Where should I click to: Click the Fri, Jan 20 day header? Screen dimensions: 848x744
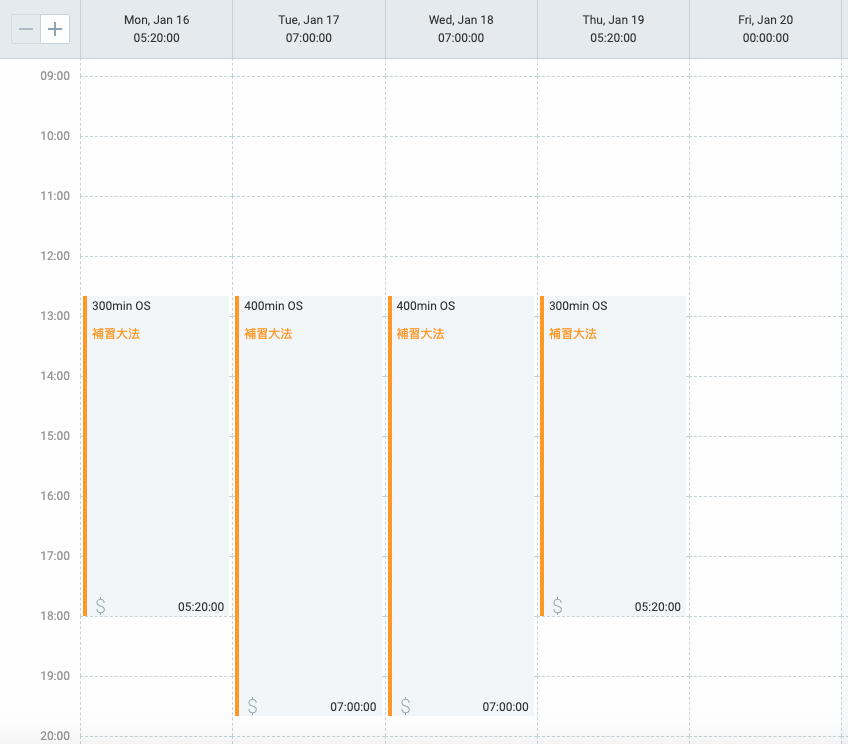point(765,29)
